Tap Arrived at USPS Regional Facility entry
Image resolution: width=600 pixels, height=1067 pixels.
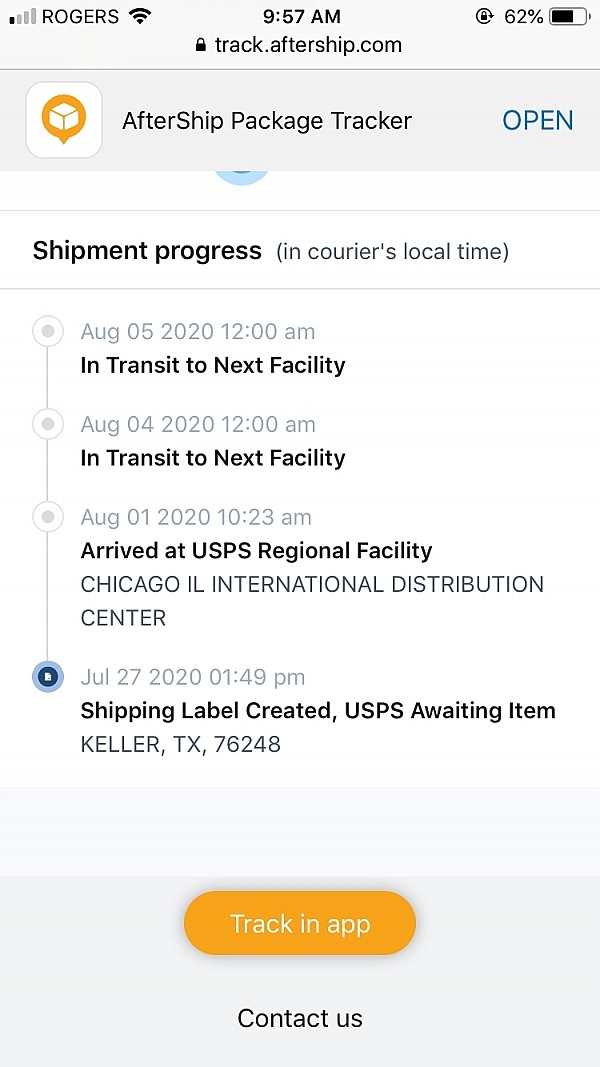pos(256,550)
